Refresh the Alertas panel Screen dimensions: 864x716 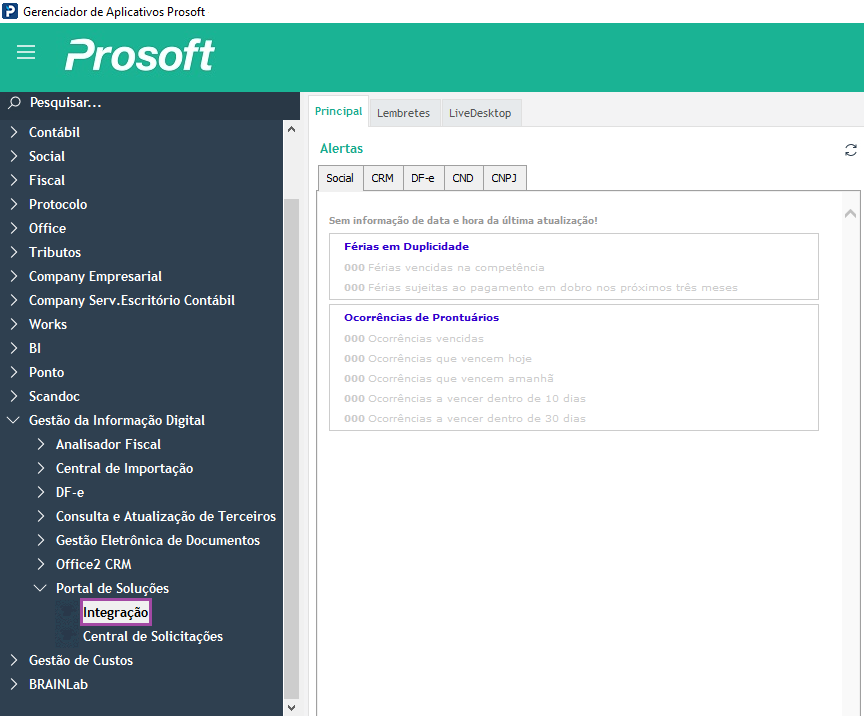point(851,150)
